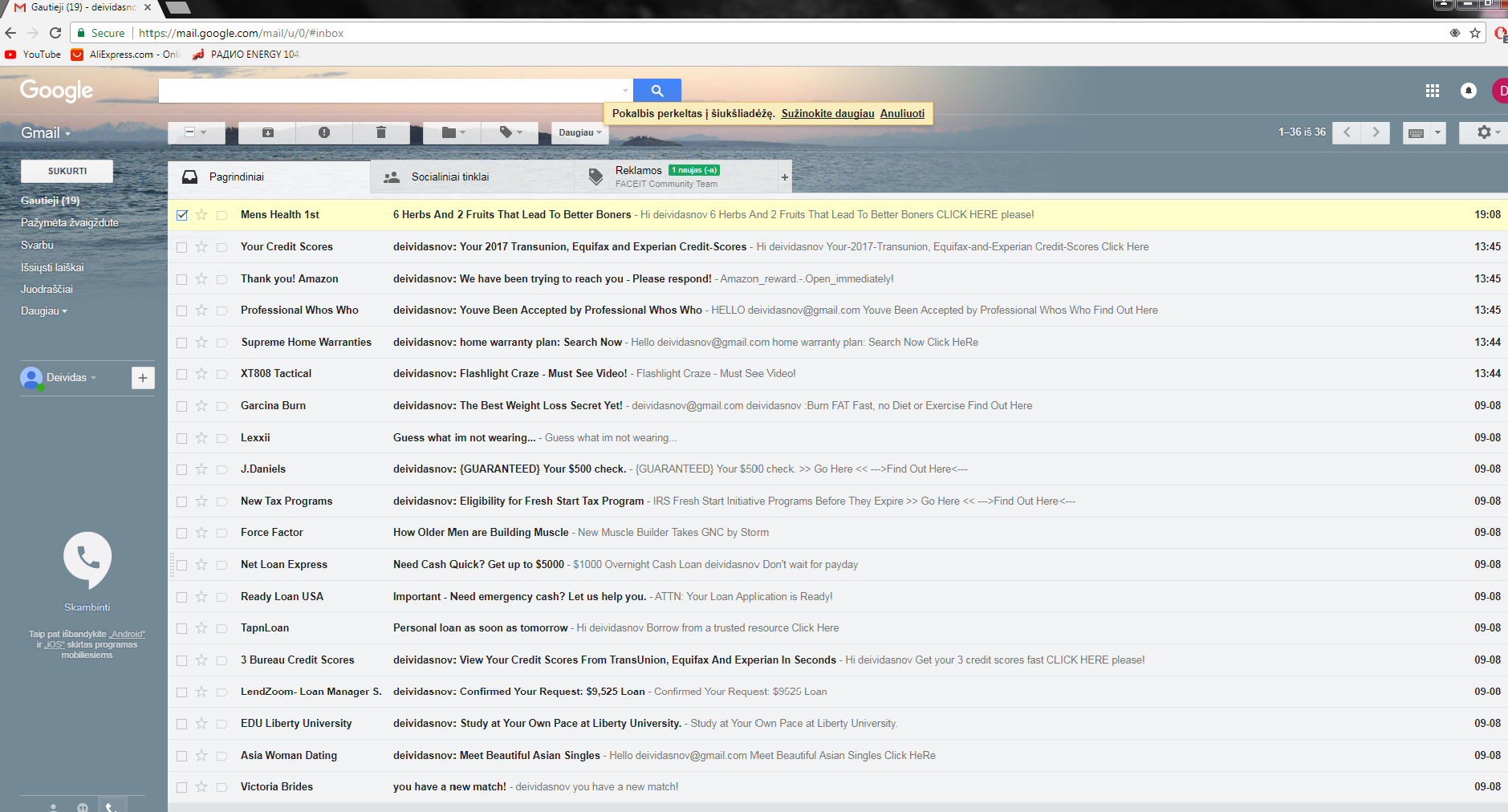Open the Reklamos tab
This screenshot has height=812, width=1508.
click(675, 177)
